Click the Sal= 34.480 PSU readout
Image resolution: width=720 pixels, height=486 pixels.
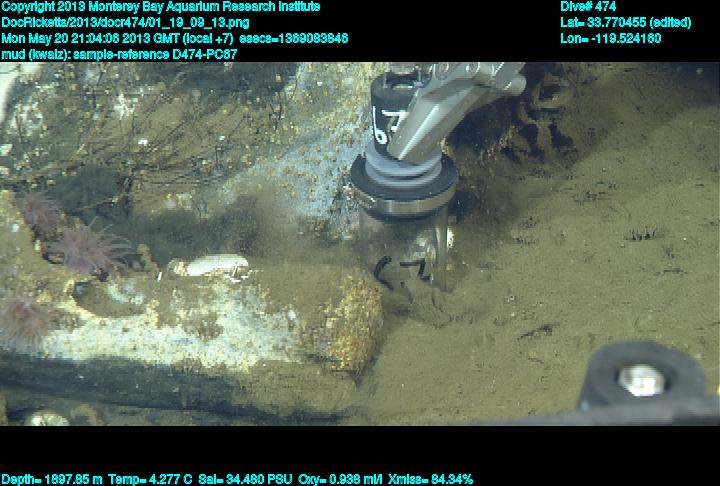click(245, 478)
